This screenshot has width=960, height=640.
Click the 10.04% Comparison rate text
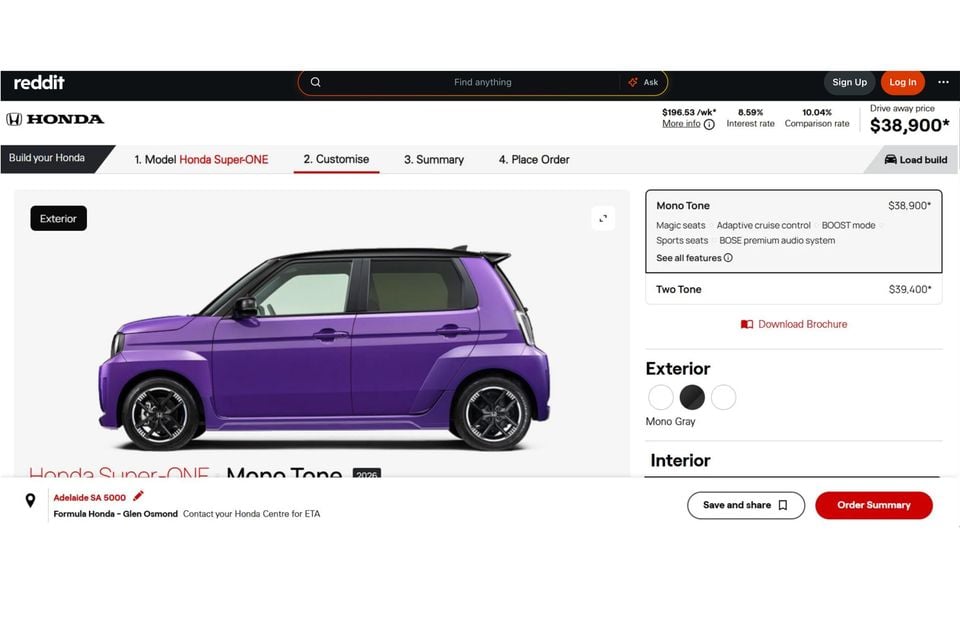(x=817, y=118)
